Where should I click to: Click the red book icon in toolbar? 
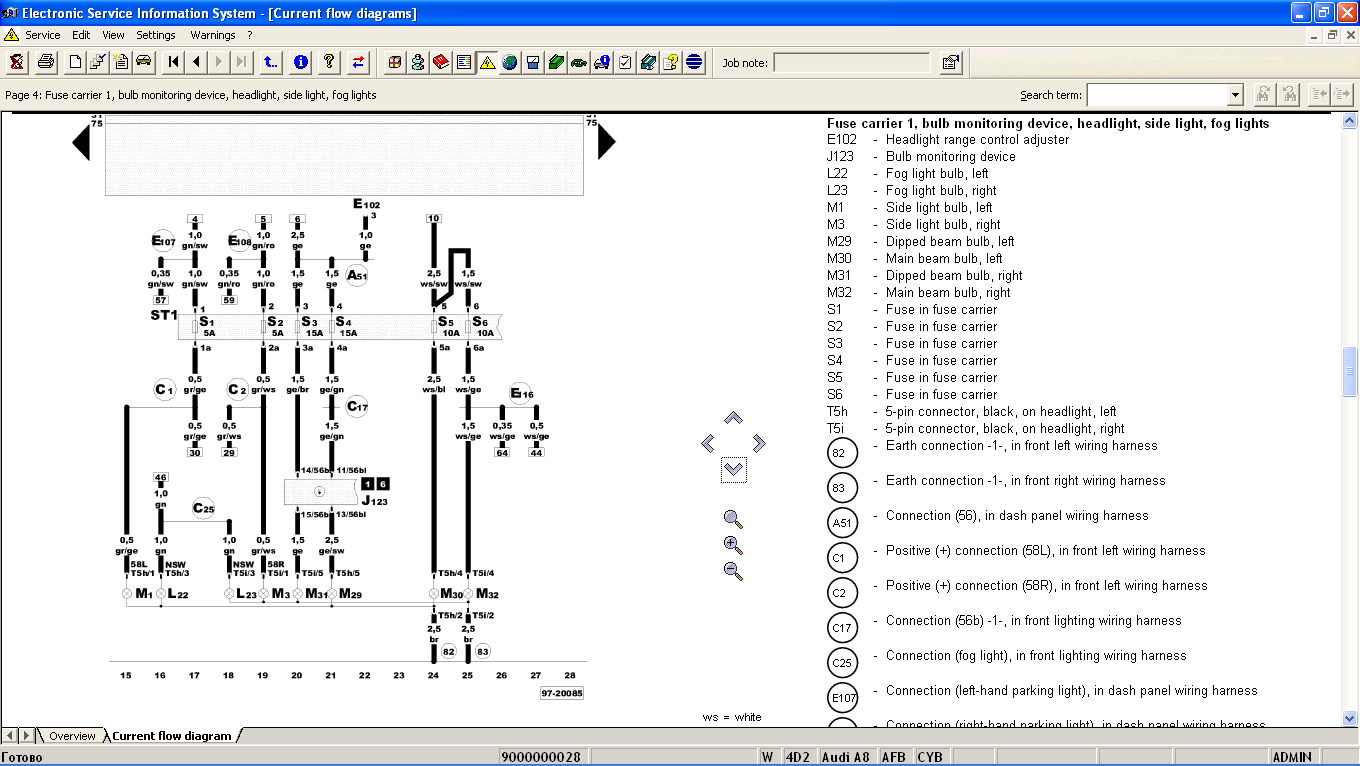click(441, 62)
